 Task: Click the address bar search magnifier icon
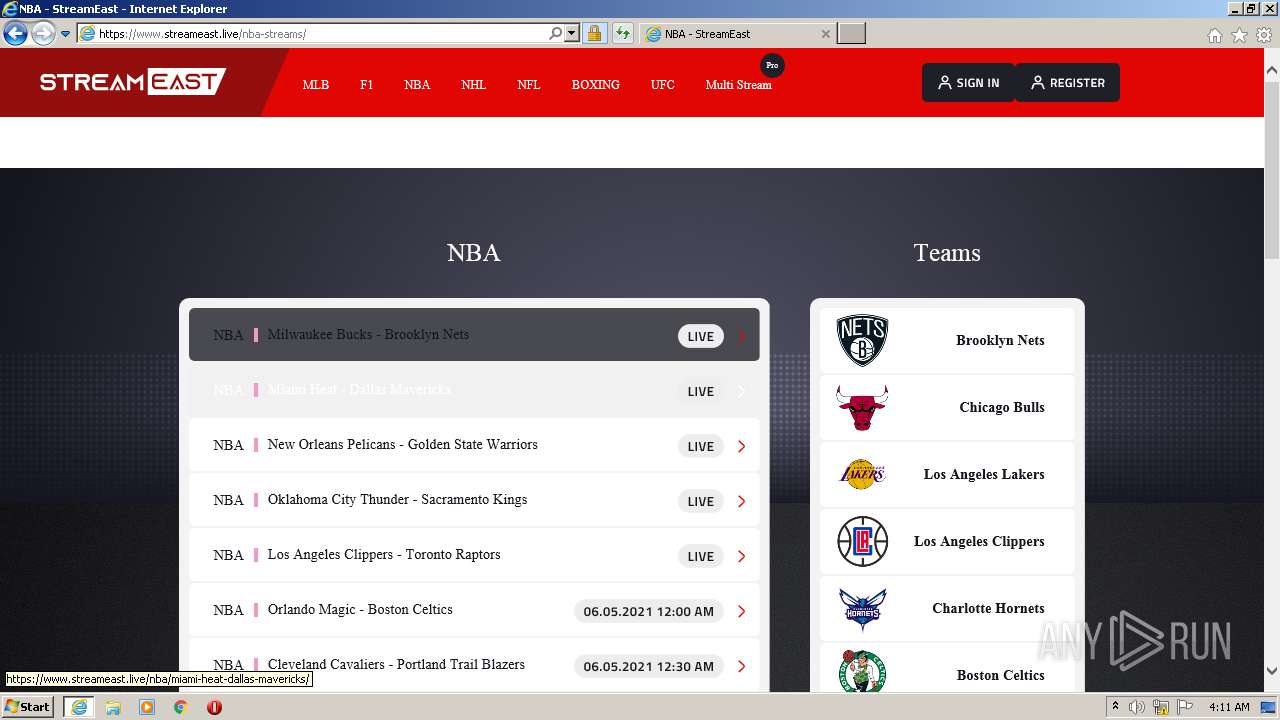click(556, 33)
